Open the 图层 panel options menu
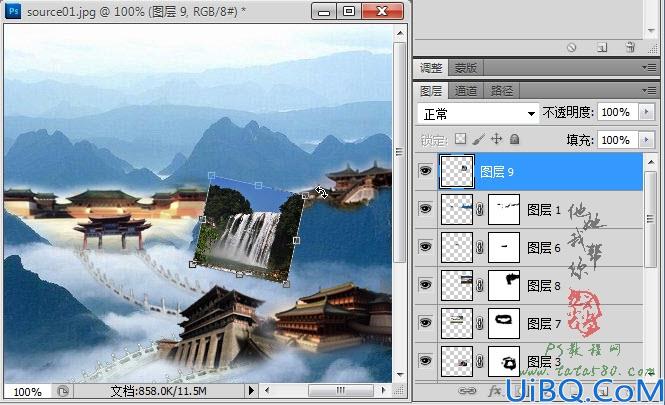 [649, 90]
